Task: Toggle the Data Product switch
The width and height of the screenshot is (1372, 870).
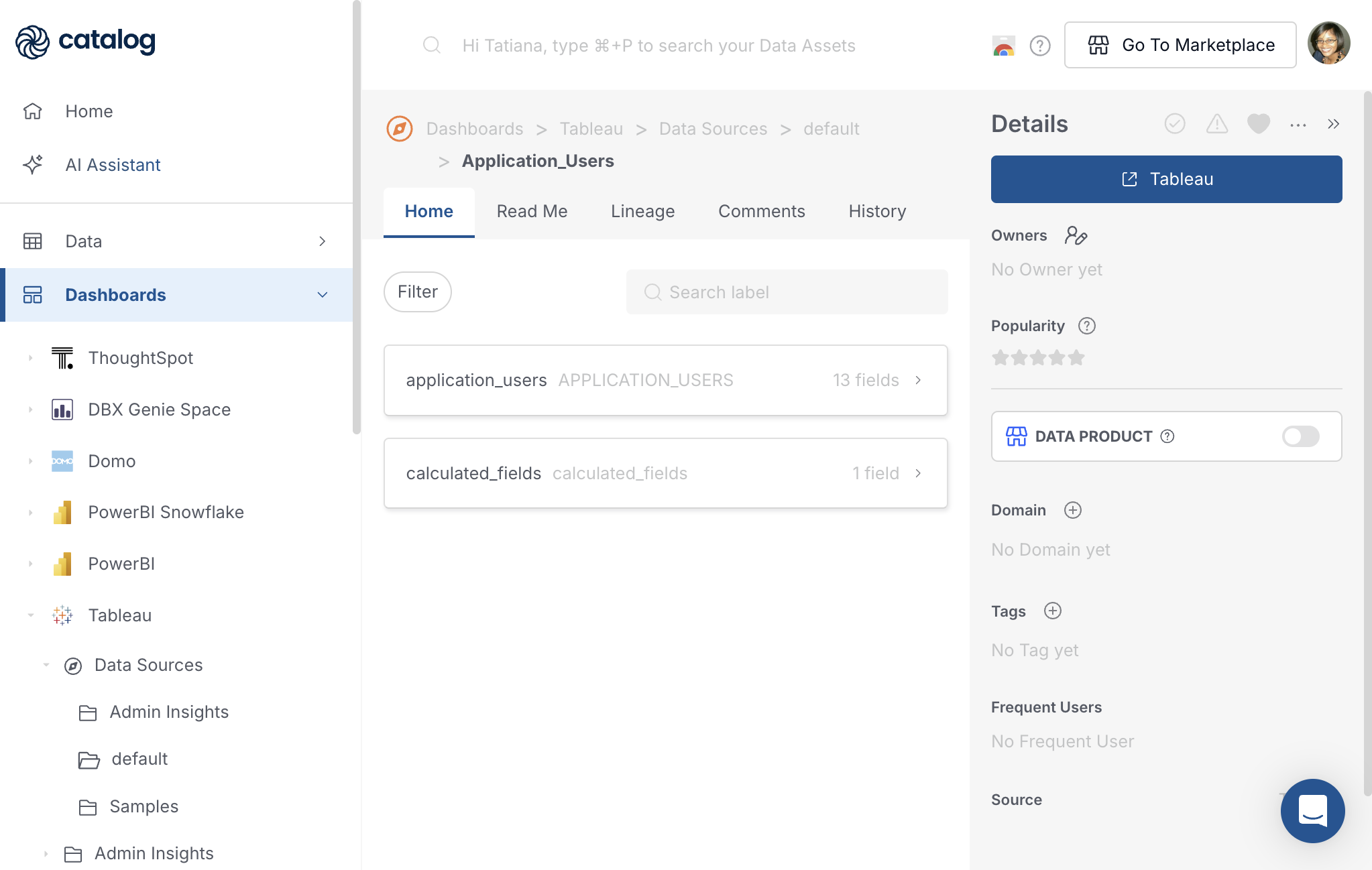Action: coord(1301,436)
